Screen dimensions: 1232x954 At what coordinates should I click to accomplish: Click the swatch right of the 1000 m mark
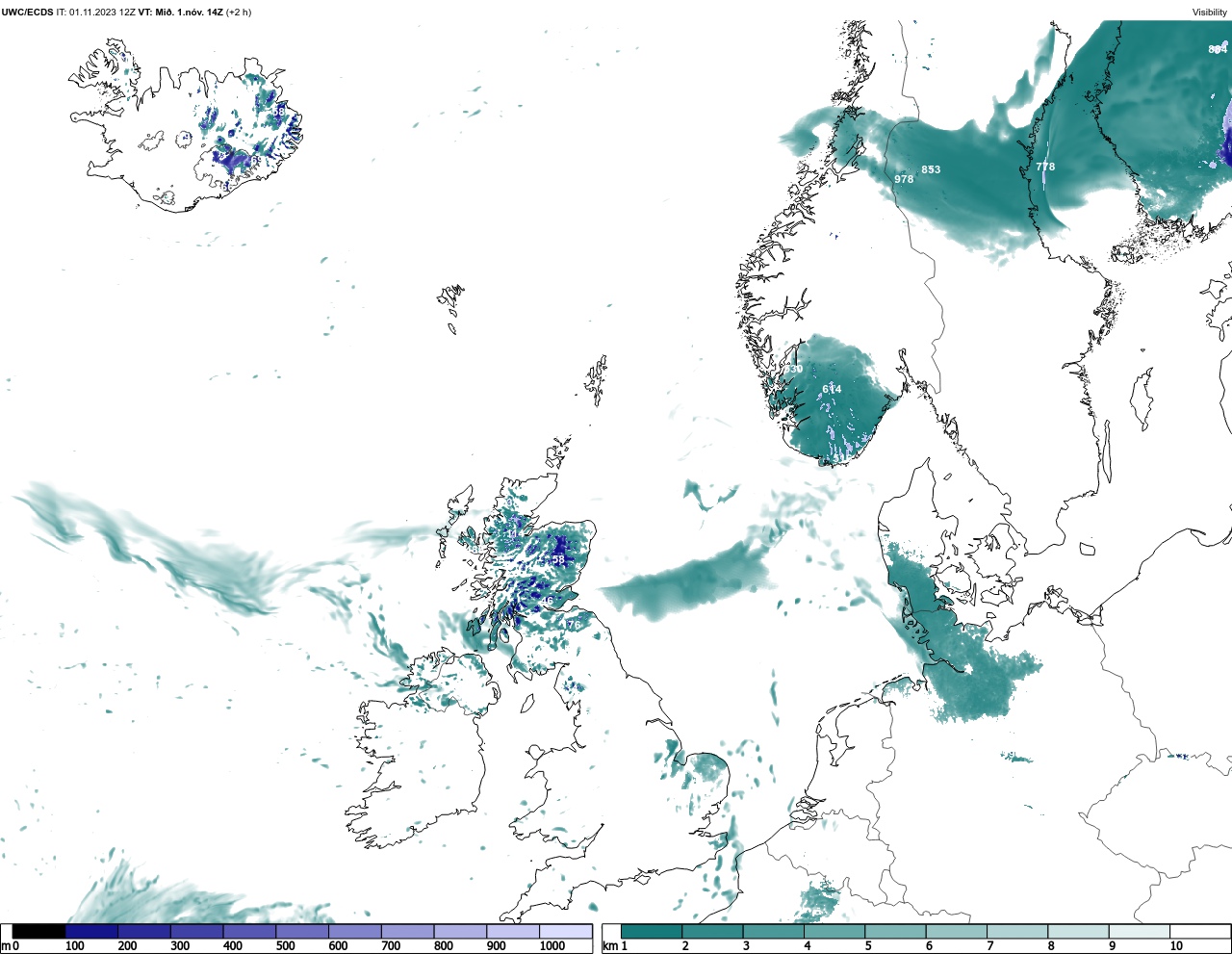click(x=566, y=931)
